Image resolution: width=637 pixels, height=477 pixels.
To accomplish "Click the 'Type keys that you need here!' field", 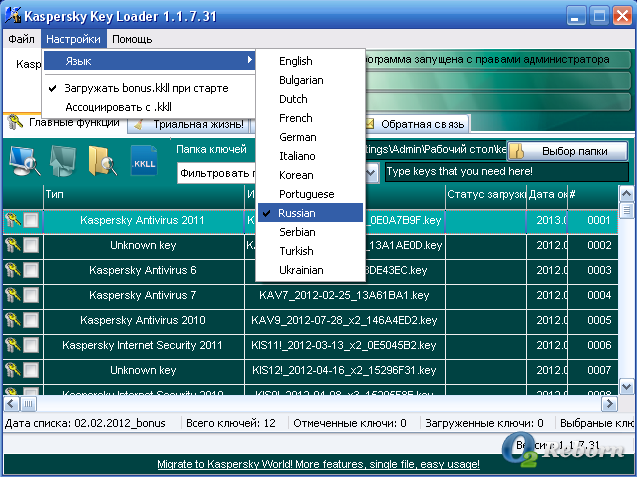I will click(x=506, y=172).
